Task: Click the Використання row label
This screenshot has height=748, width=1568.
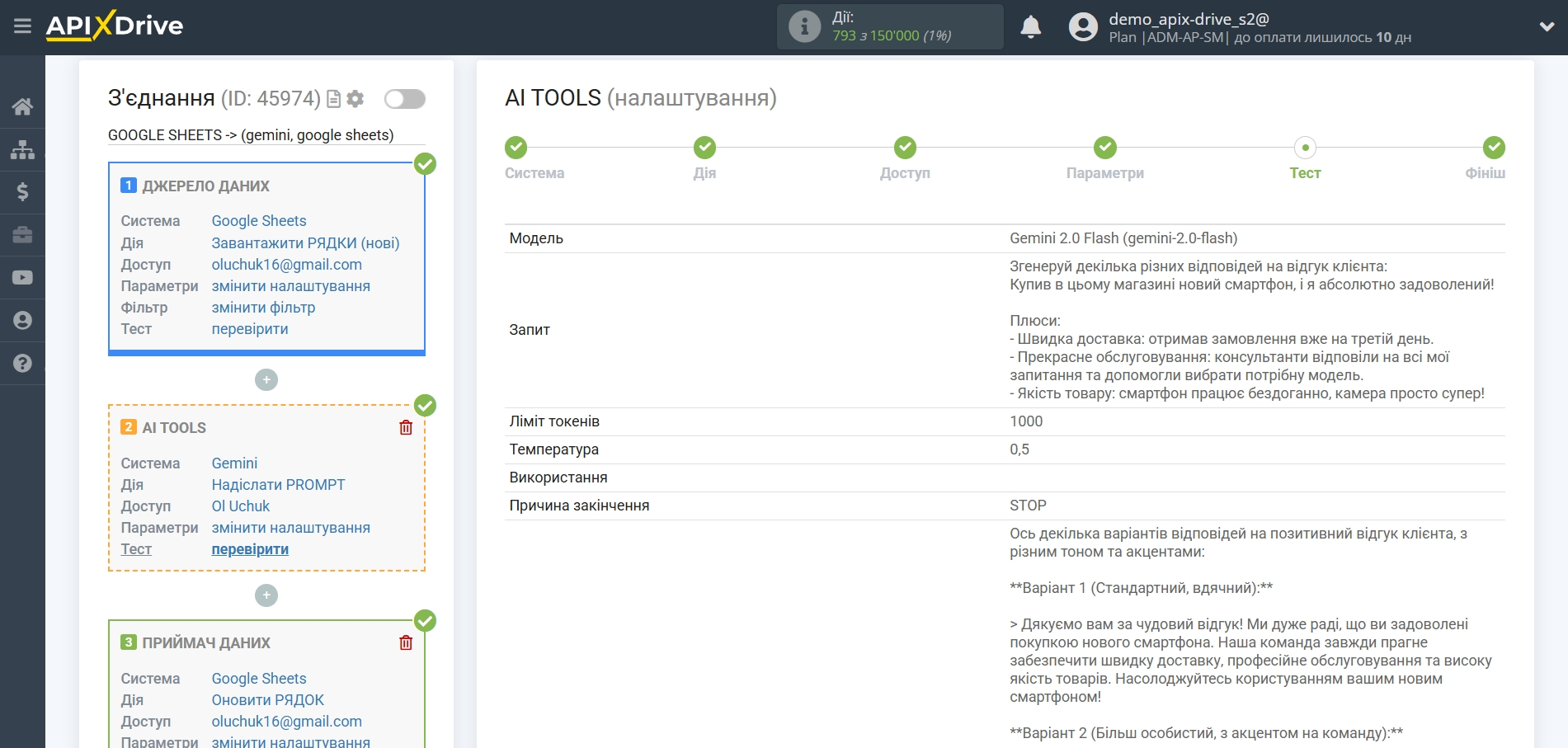Action: pos(558,477)
